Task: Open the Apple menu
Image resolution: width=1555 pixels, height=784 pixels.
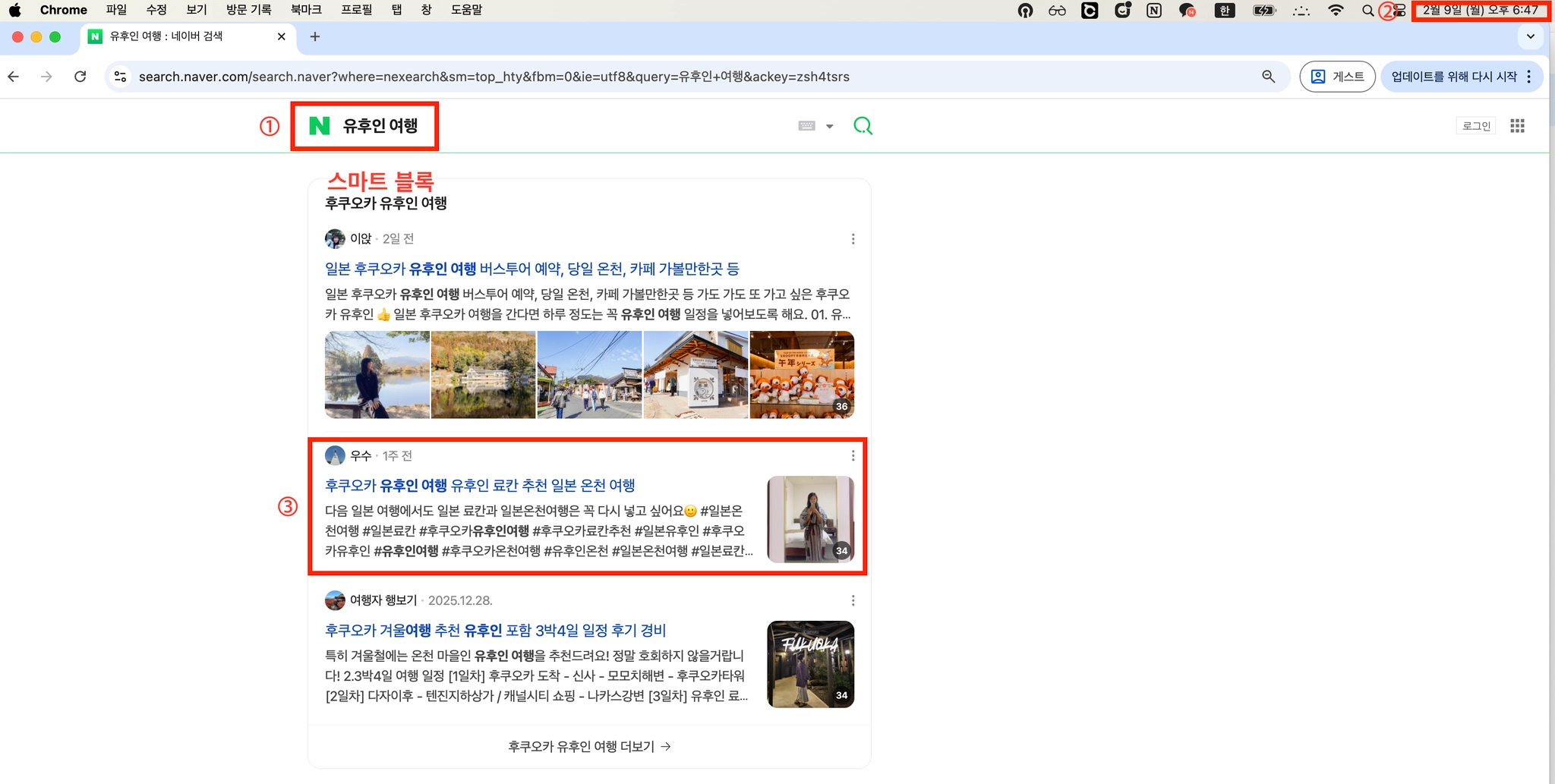Action: pyautogui.click(x=15, y=11)
